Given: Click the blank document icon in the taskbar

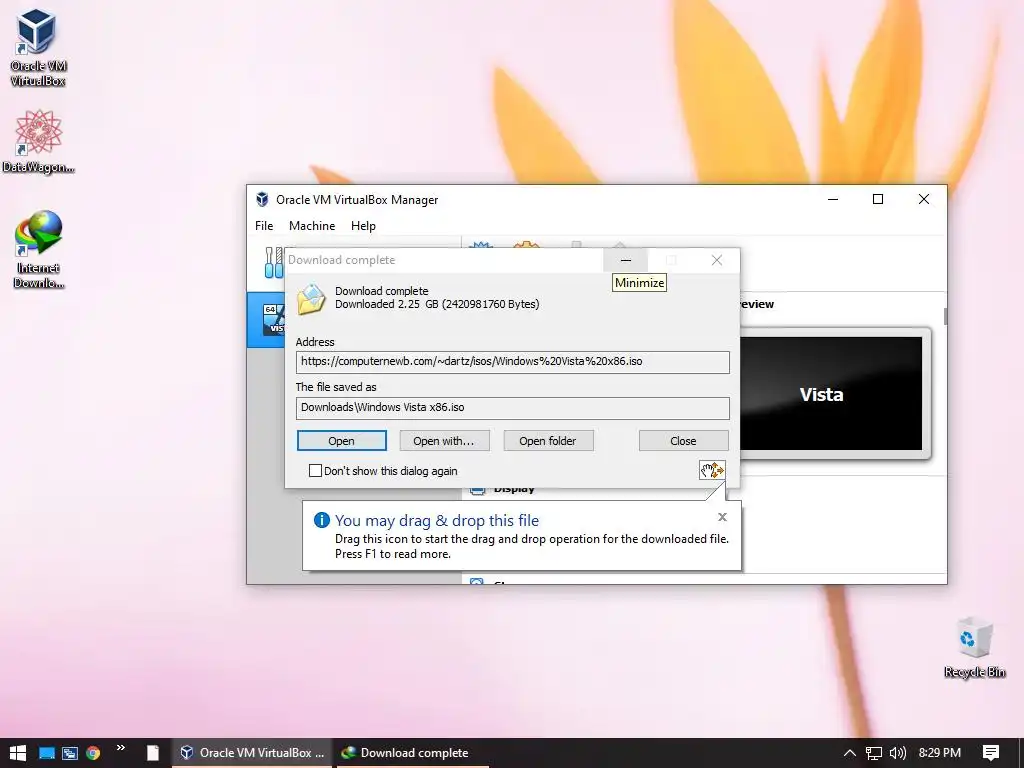Looking at the screenshot, I should pyautogui.click(x=152, y=753).
